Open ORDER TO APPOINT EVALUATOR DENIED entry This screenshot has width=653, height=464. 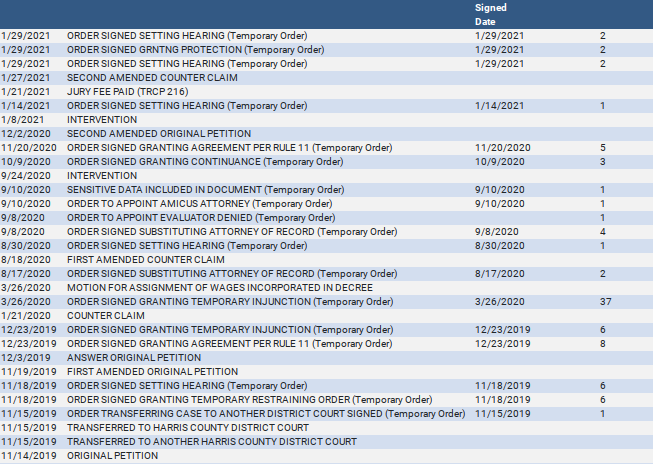pyautogui.click(x=201, y=218)
